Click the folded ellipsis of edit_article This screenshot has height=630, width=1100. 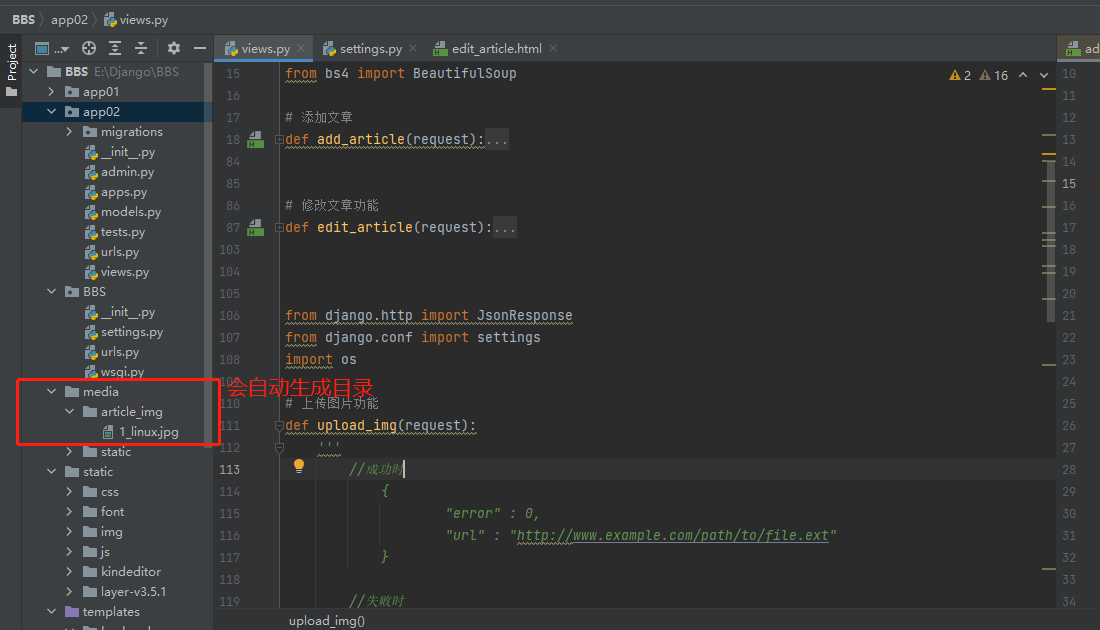[505, 227]
